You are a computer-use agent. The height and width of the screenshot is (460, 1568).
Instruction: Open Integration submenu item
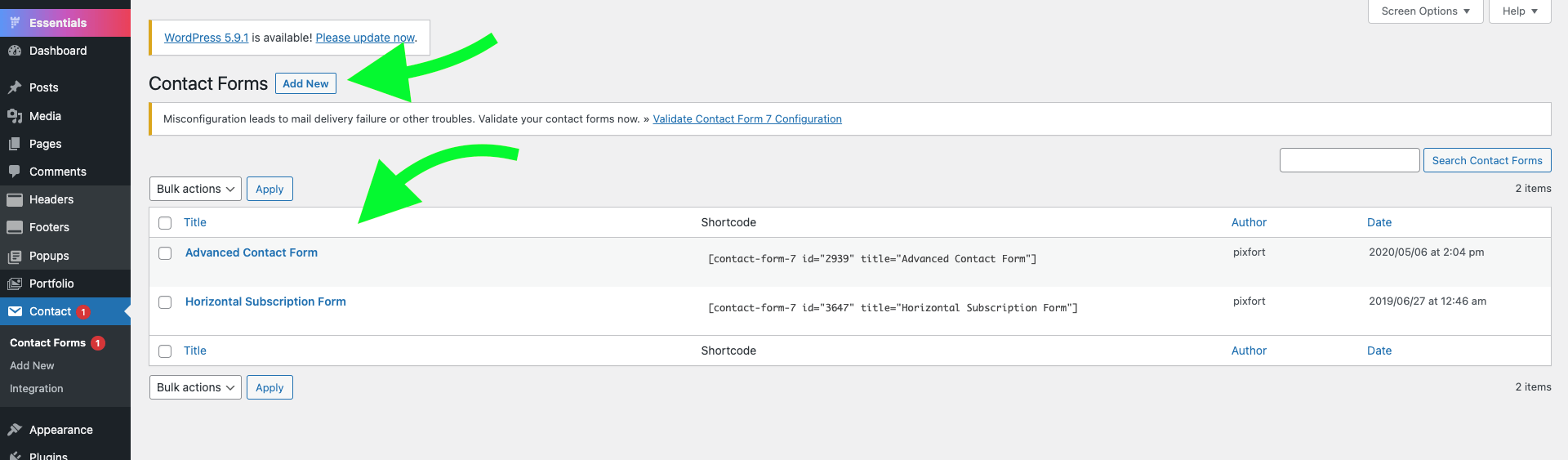(x=37, y=389)
